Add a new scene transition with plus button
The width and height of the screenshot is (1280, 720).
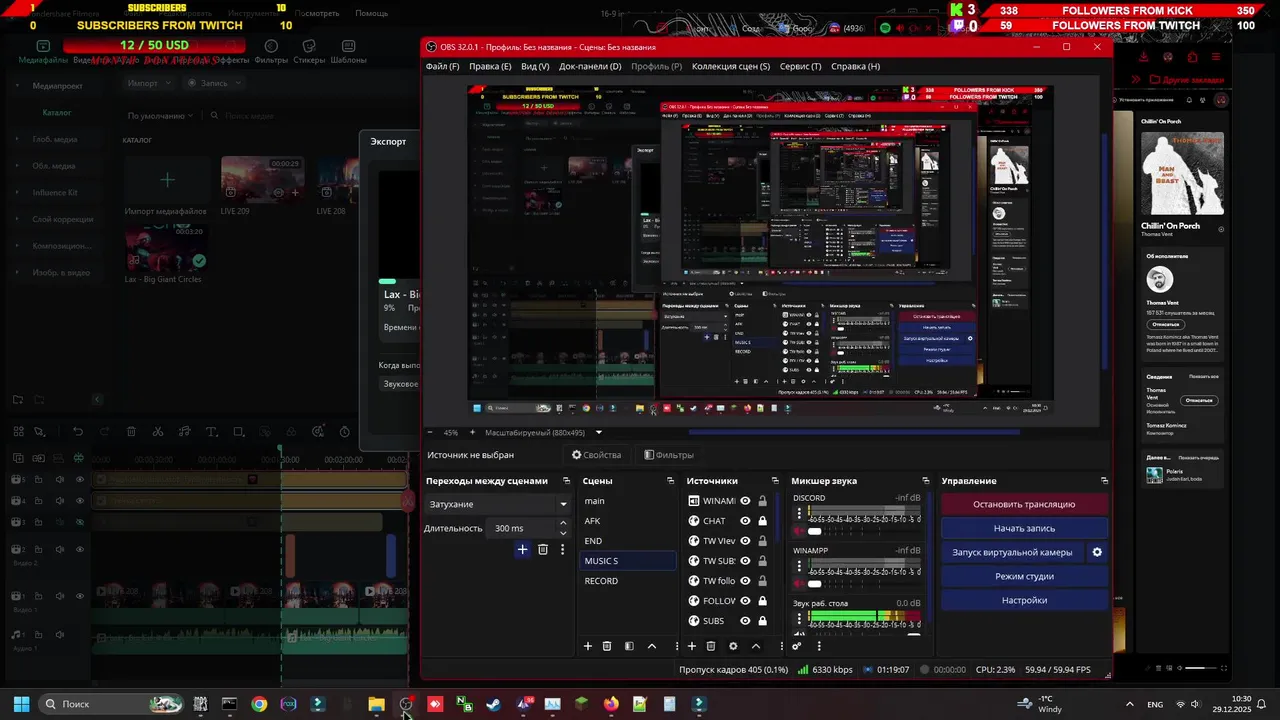[x=522, y=549]
